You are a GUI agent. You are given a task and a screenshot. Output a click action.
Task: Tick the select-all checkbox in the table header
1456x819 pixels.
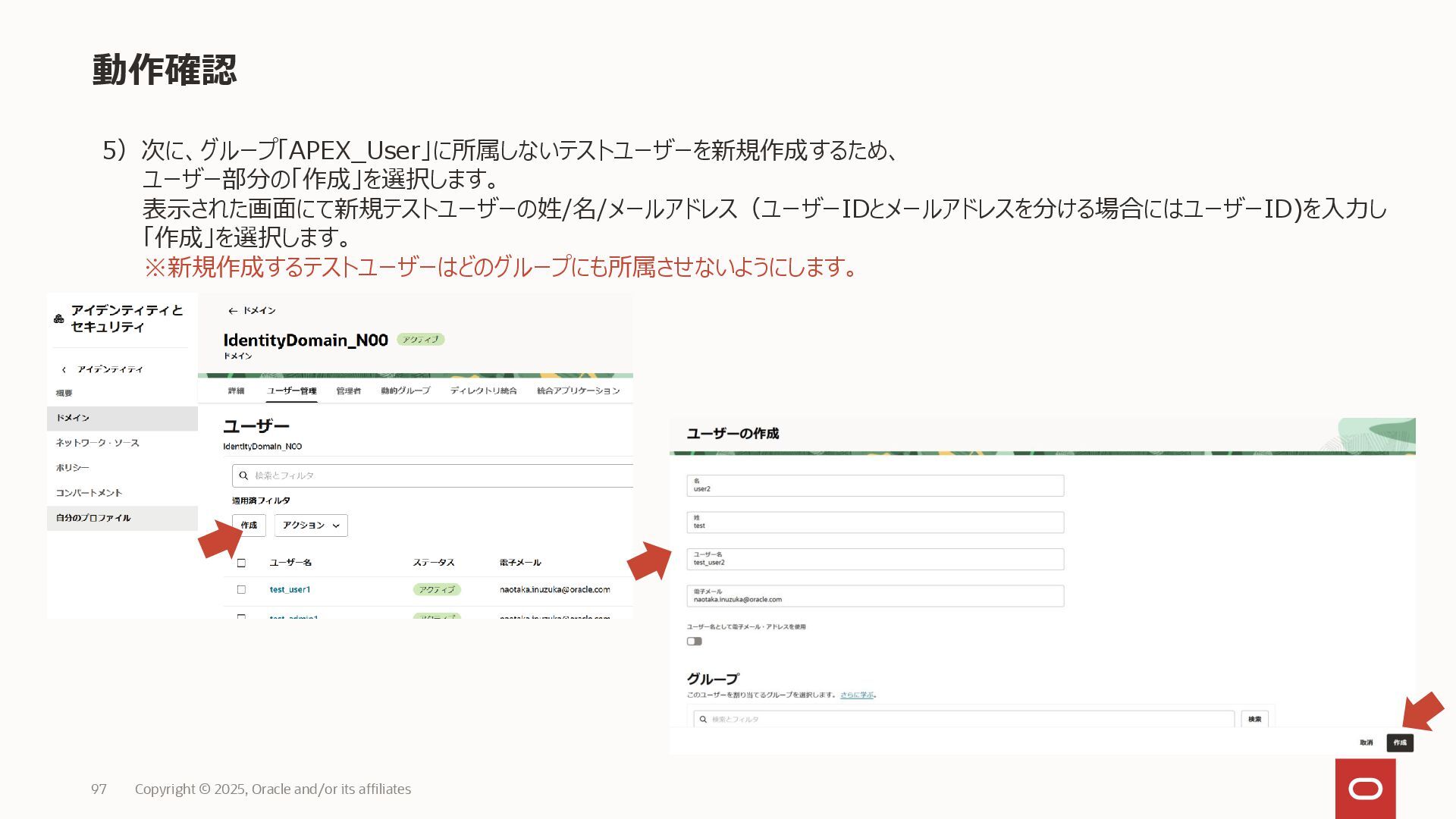click(x=241, y=563)
